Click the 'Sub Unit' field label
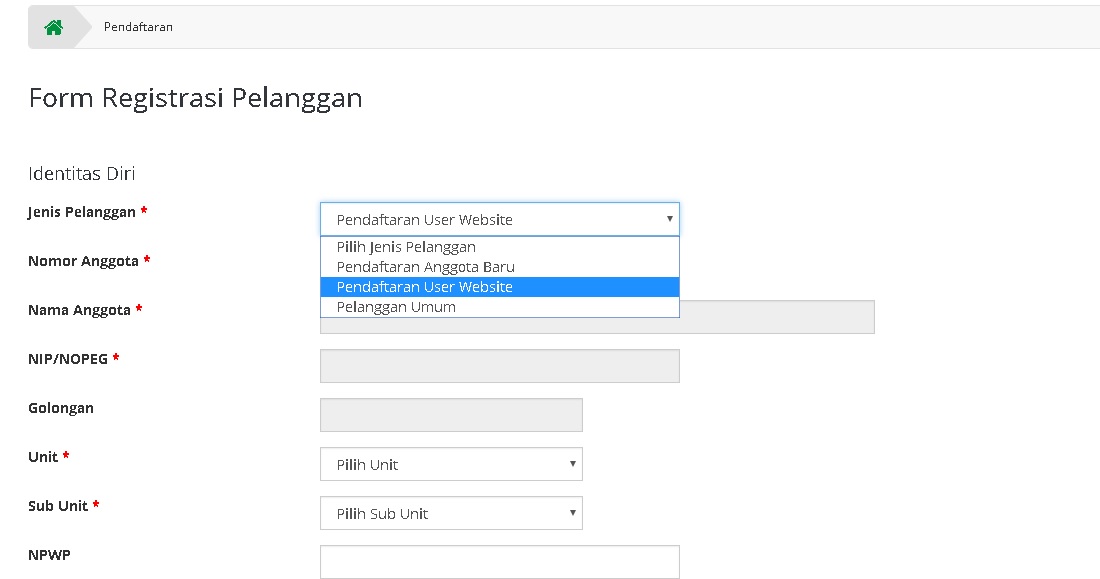The height and width of the screenshot is (579, 1100). [58, 506]
